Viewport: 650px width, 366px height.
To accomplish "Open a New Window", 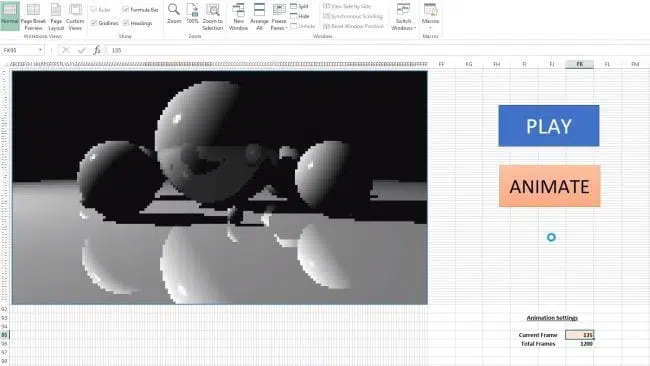I will point(238,16).
